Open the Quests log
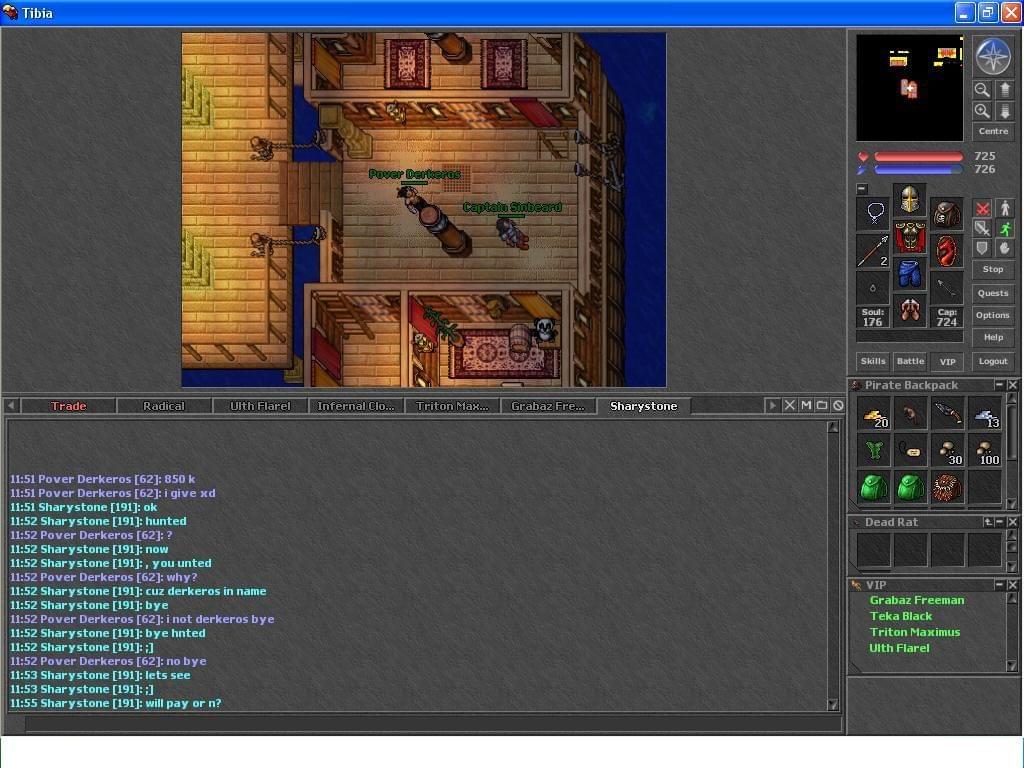Viewport: 1024px width, 768px height. (993, 293)
